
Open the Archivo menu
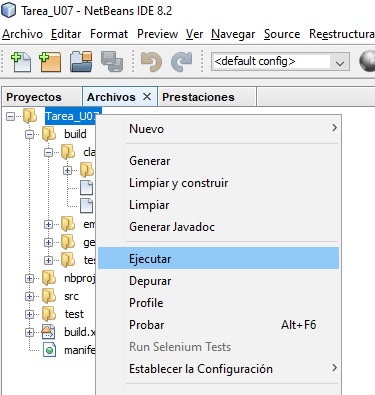coord(22,34)
